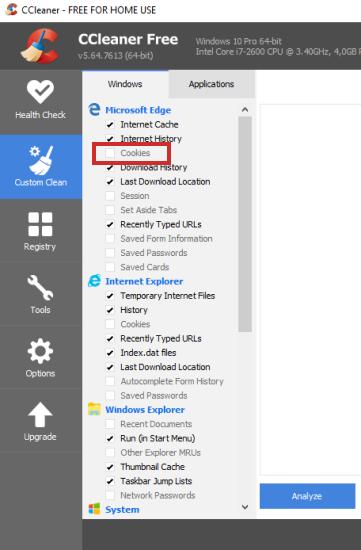Click Internet Explorer History label
This screenshot has width=361, height=550.
point(134,310)
